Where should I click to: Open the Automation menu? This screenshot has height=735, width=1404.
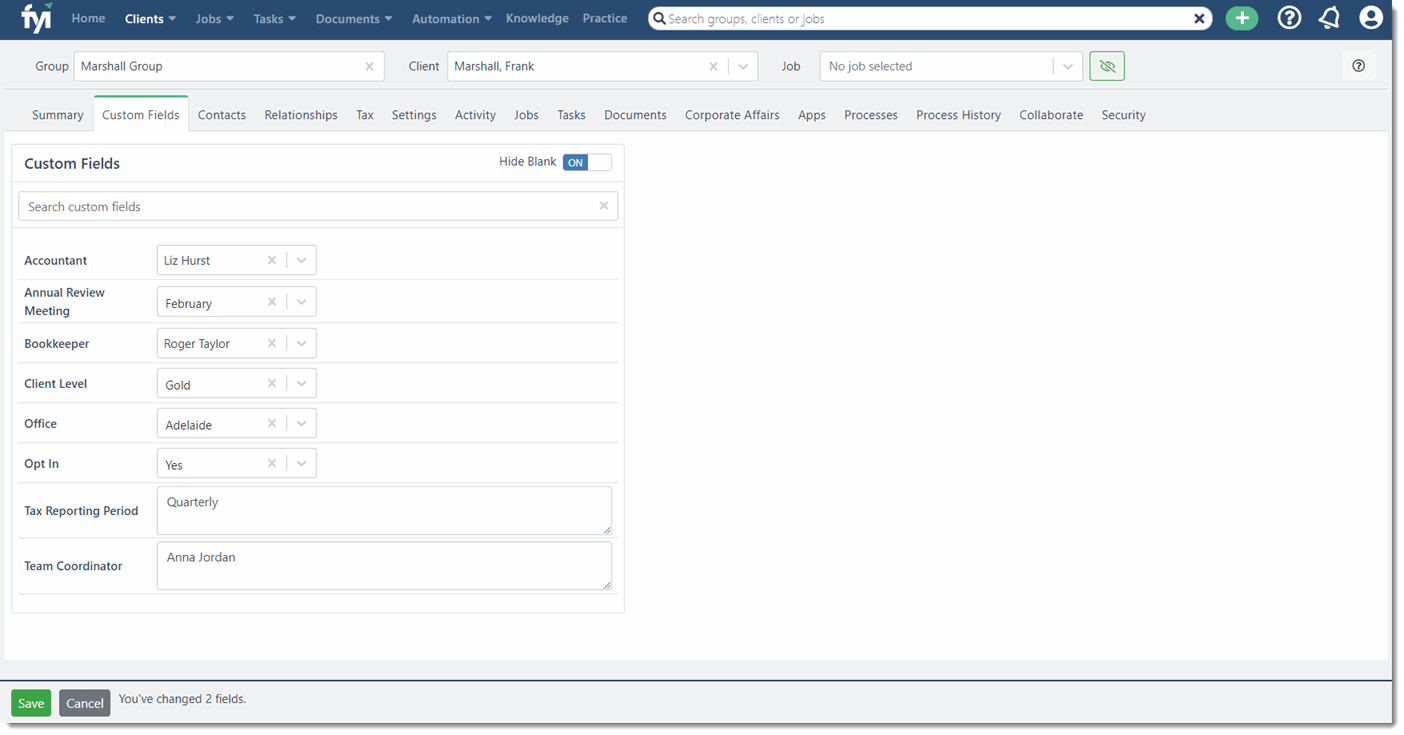(451, 17)
